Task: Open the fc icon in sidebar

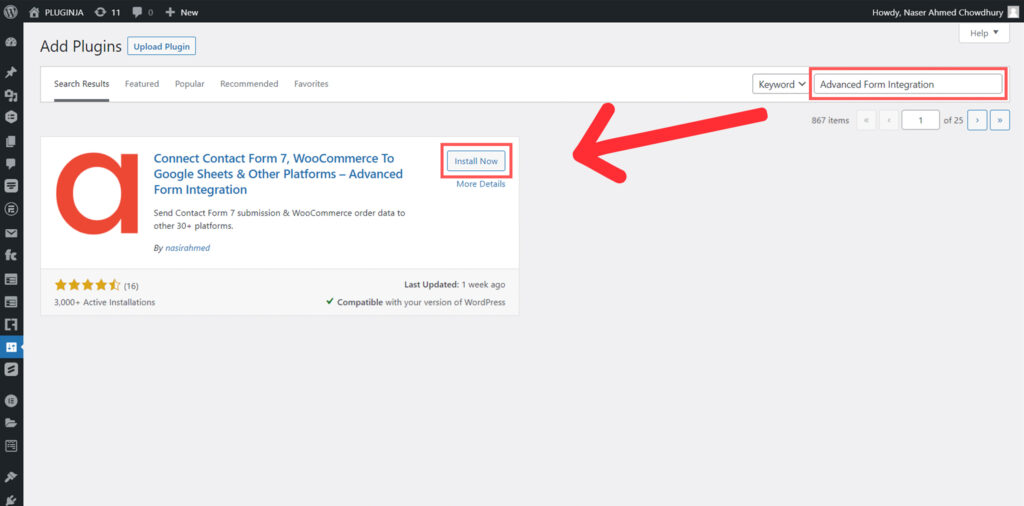Action: pyautogui.click(x=10, y=255)
